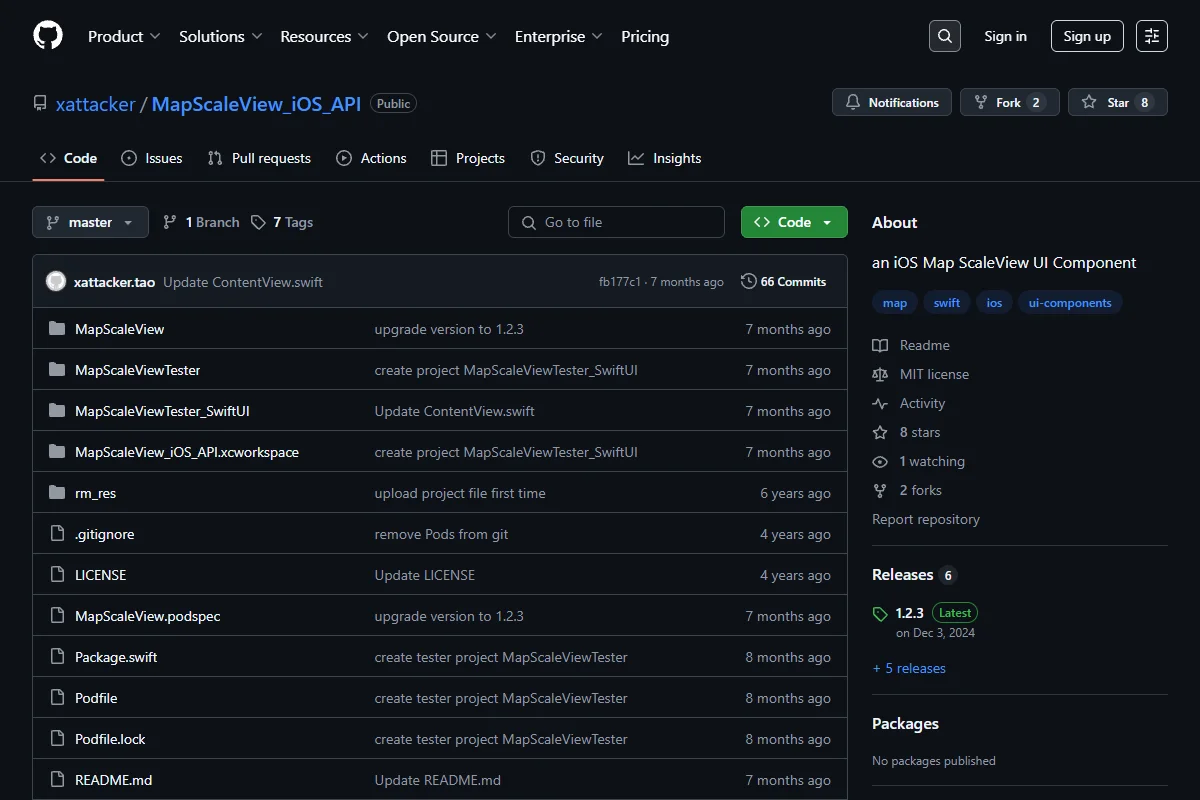
Task: Click the Sign up button
Action: 1087,36
